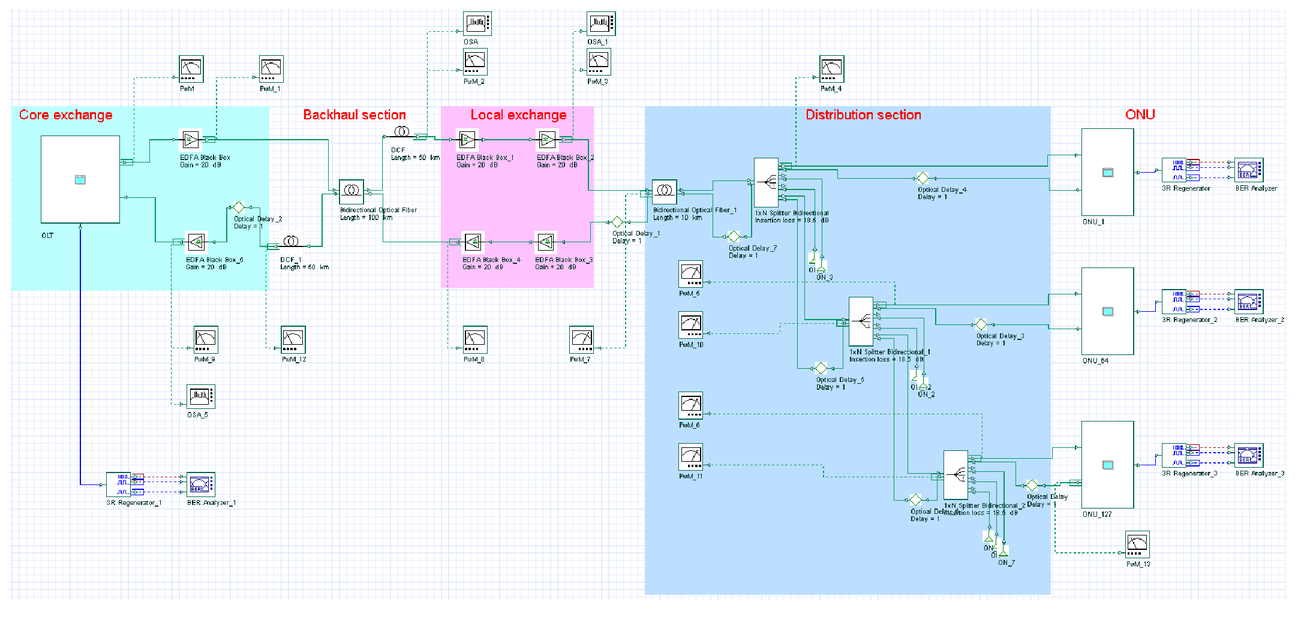Click the EDFA Black Box amplifier

(x=191, y=139)
